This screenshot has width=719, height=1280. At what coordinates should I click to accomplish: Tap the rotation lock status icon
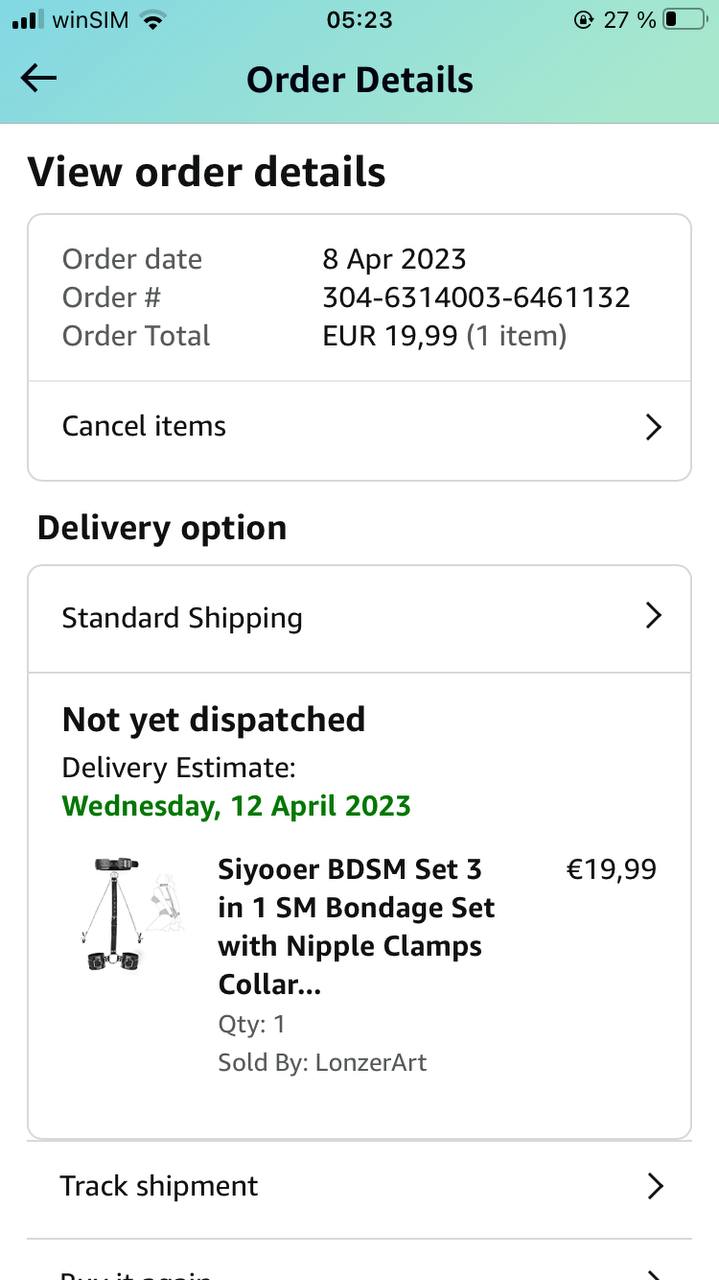click(x=584, y=20)
